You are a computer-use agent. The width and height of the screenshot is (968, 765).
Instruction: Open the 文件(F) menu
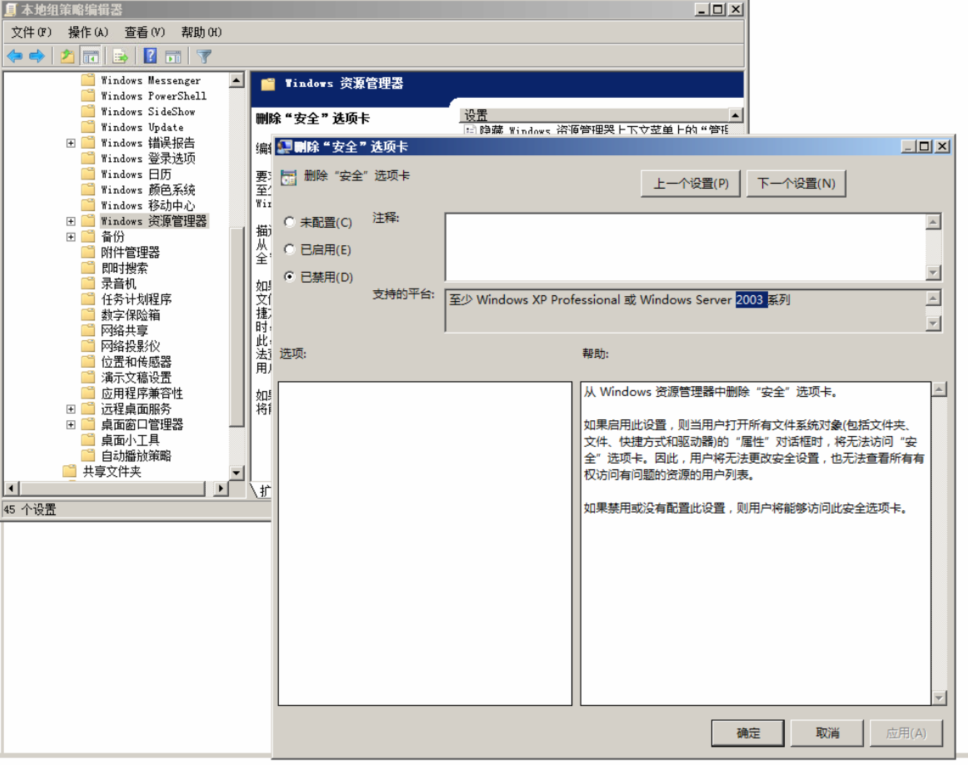[x=31, y=32]
